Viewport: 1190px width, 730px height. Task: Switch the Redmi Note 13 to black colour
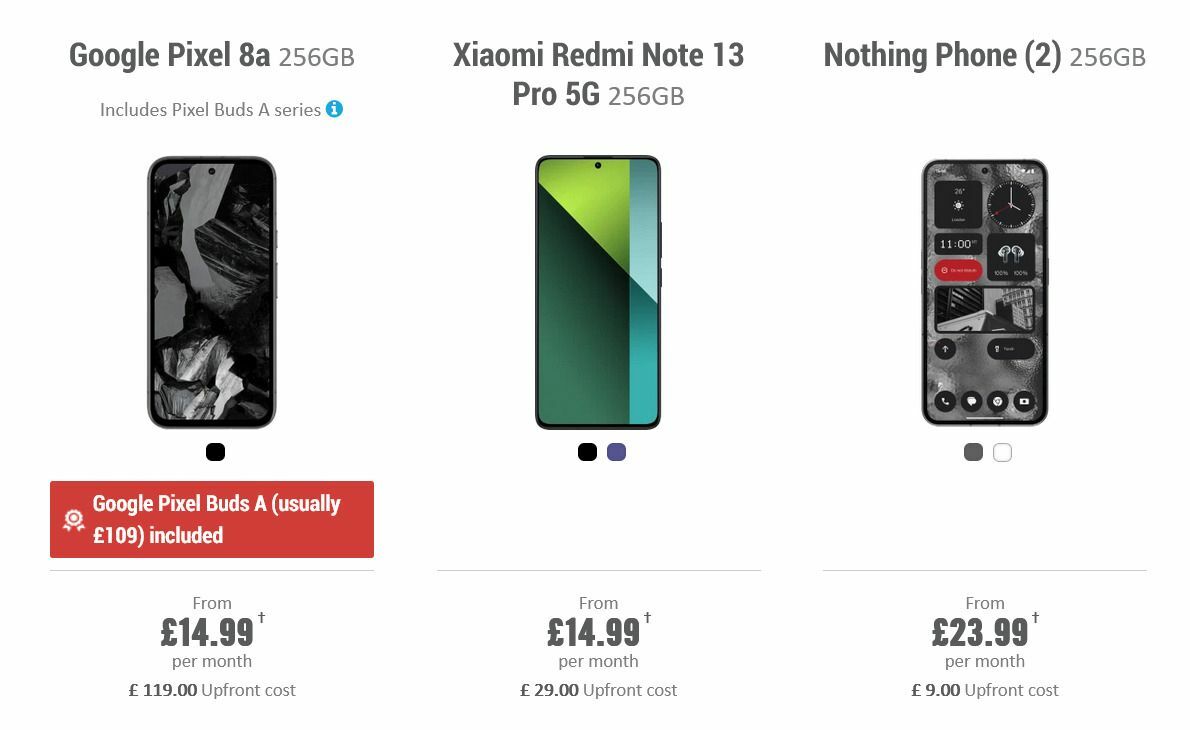point(586,452)
